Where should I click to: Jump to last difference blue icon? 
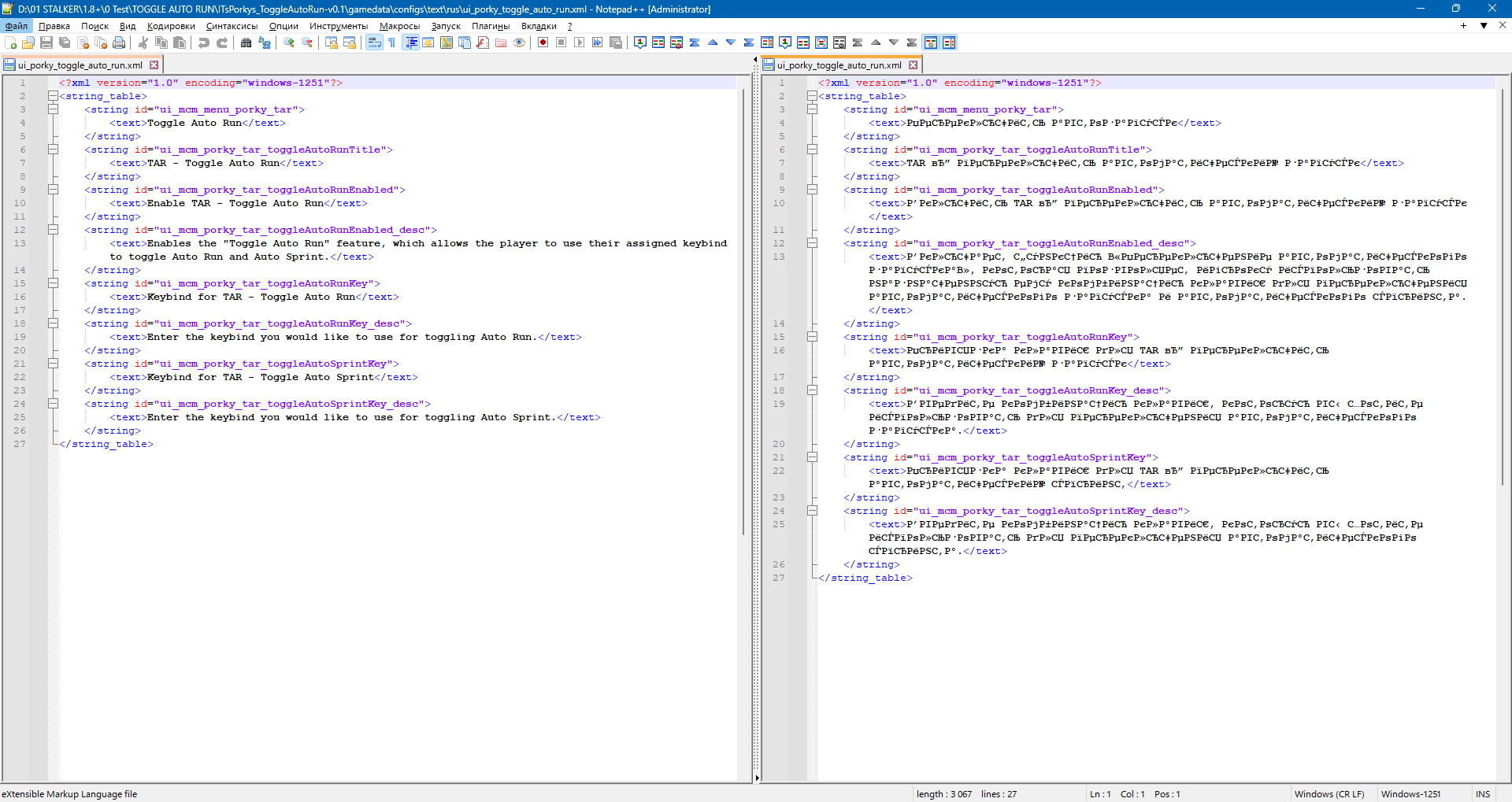[749, 43]
